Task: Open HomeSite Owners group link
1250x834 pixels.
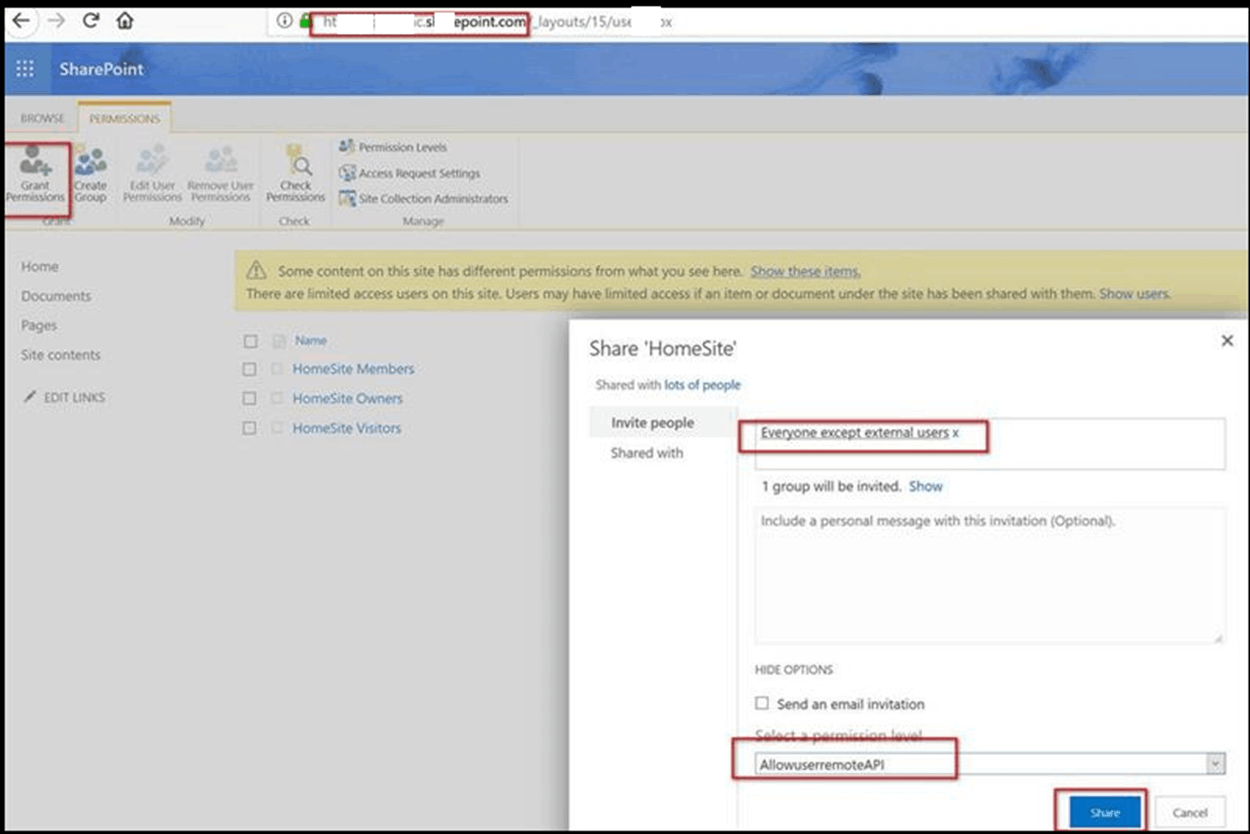Action: pos(348,398)
